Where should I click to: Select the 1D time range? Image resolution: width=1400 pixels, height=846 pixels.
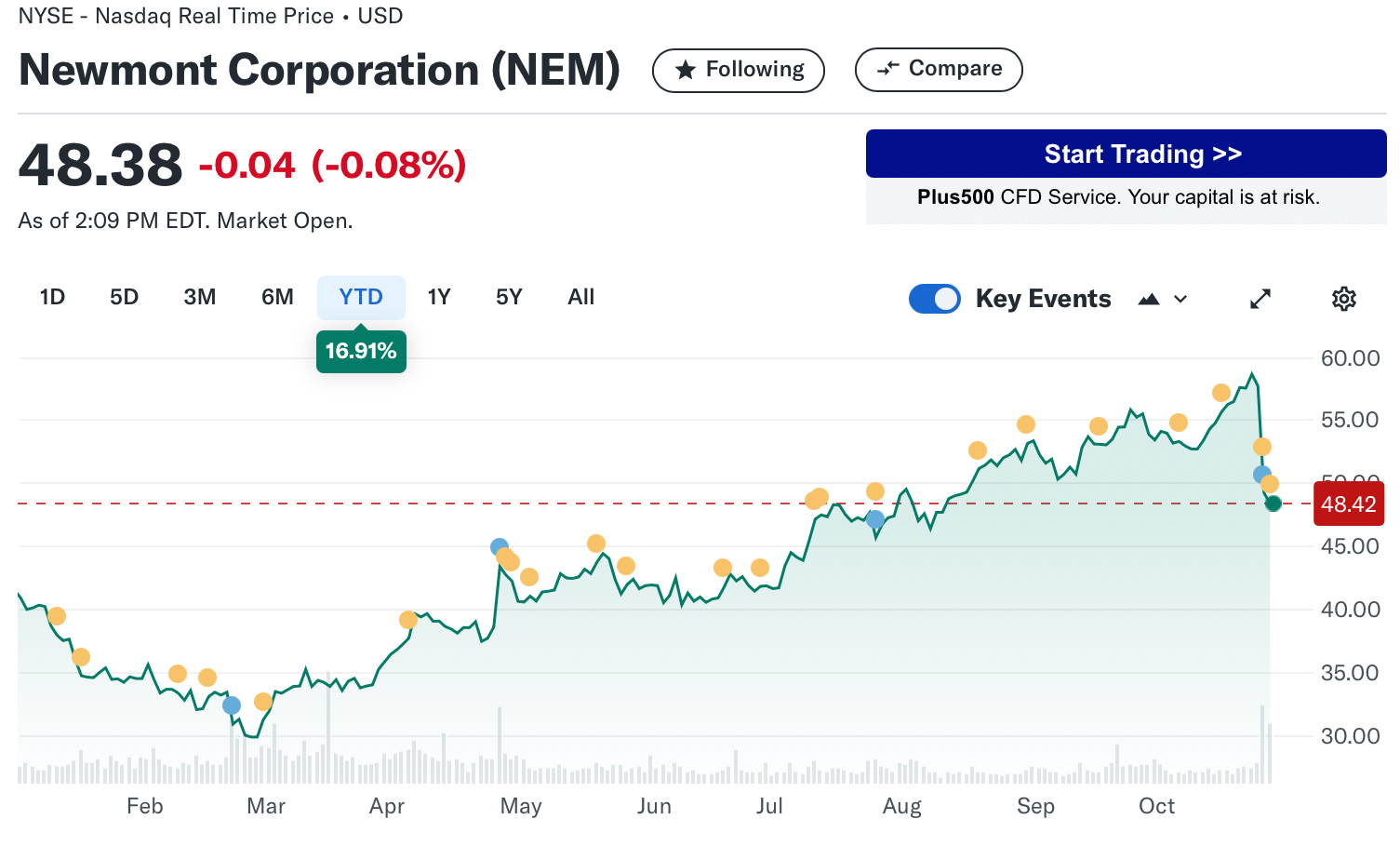(x=52, y=297)
